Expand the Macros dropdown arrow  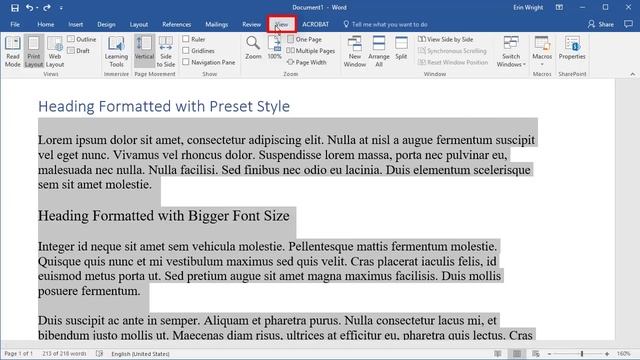[542, 64]
